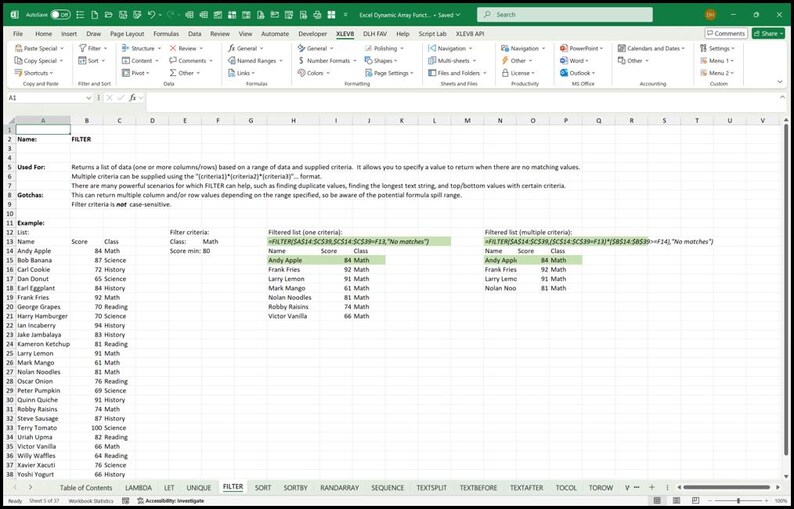Viewport: 794px width, 509px height.
Task: Switch to the Table of Contents sheet tab
Action: pyautogui.click(x=86, y=488)
